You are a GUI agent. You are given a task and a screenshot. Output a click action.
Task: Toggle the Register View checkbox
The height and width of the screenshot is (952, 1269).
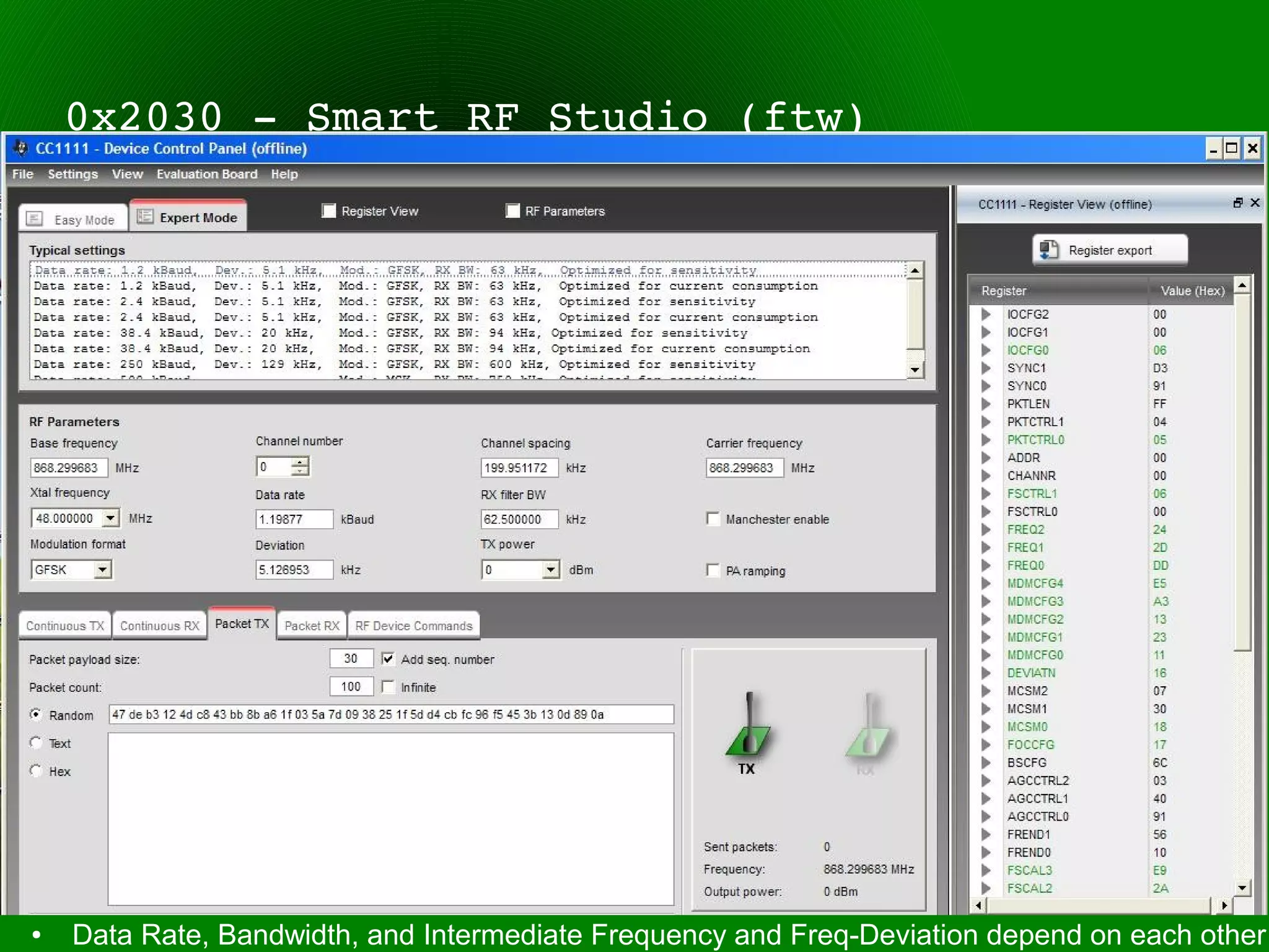(329, 211)
